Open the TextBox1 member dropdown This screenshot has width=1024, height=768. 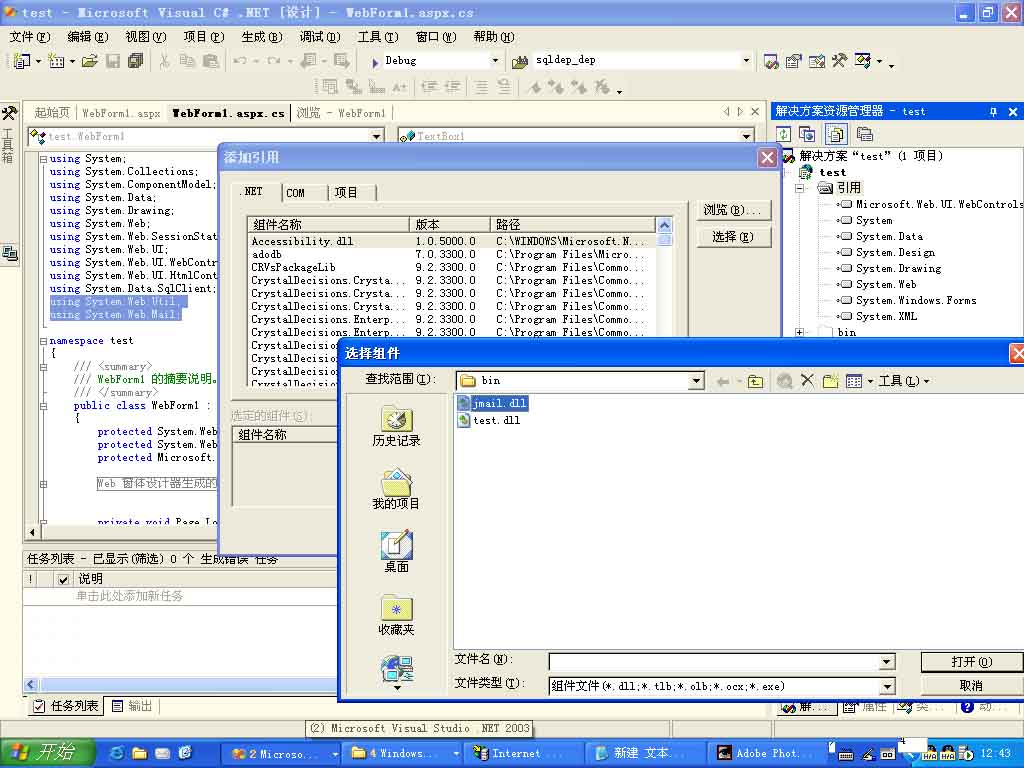(x=746, y=136)
